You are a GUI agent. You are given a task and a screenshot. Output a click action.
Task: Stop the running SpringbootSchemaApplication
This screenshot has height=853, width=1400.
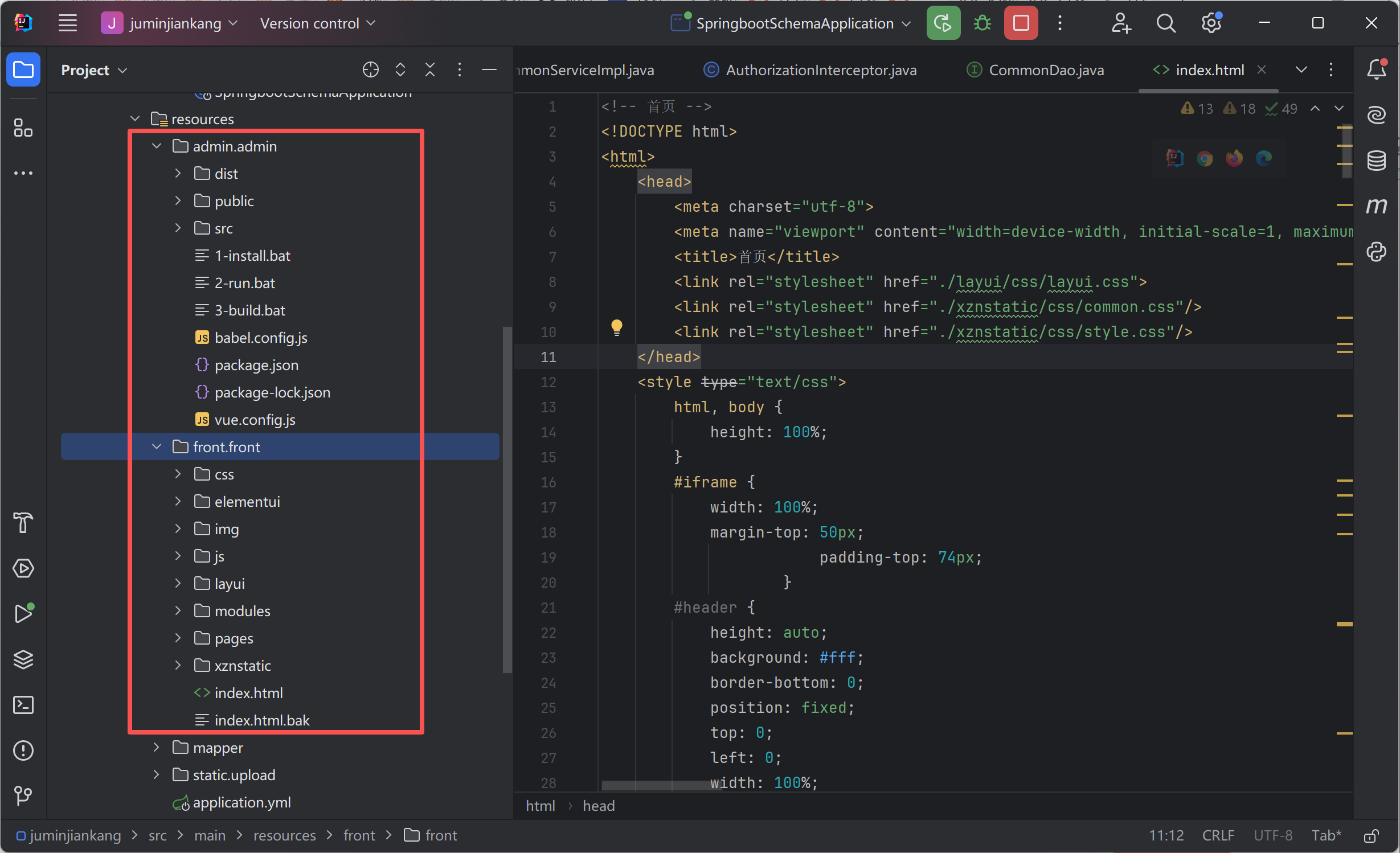(x=1021, y=23)
